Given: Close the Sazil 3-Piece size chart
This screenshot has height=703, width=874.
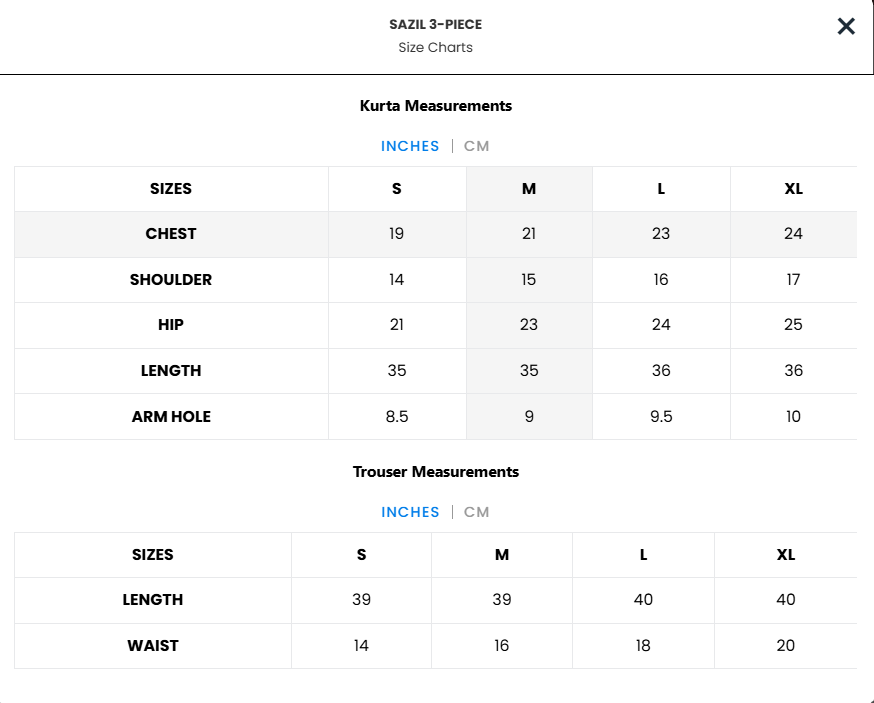Looking at the screenshot, I should pyautogui.click(x=846, y=26).
